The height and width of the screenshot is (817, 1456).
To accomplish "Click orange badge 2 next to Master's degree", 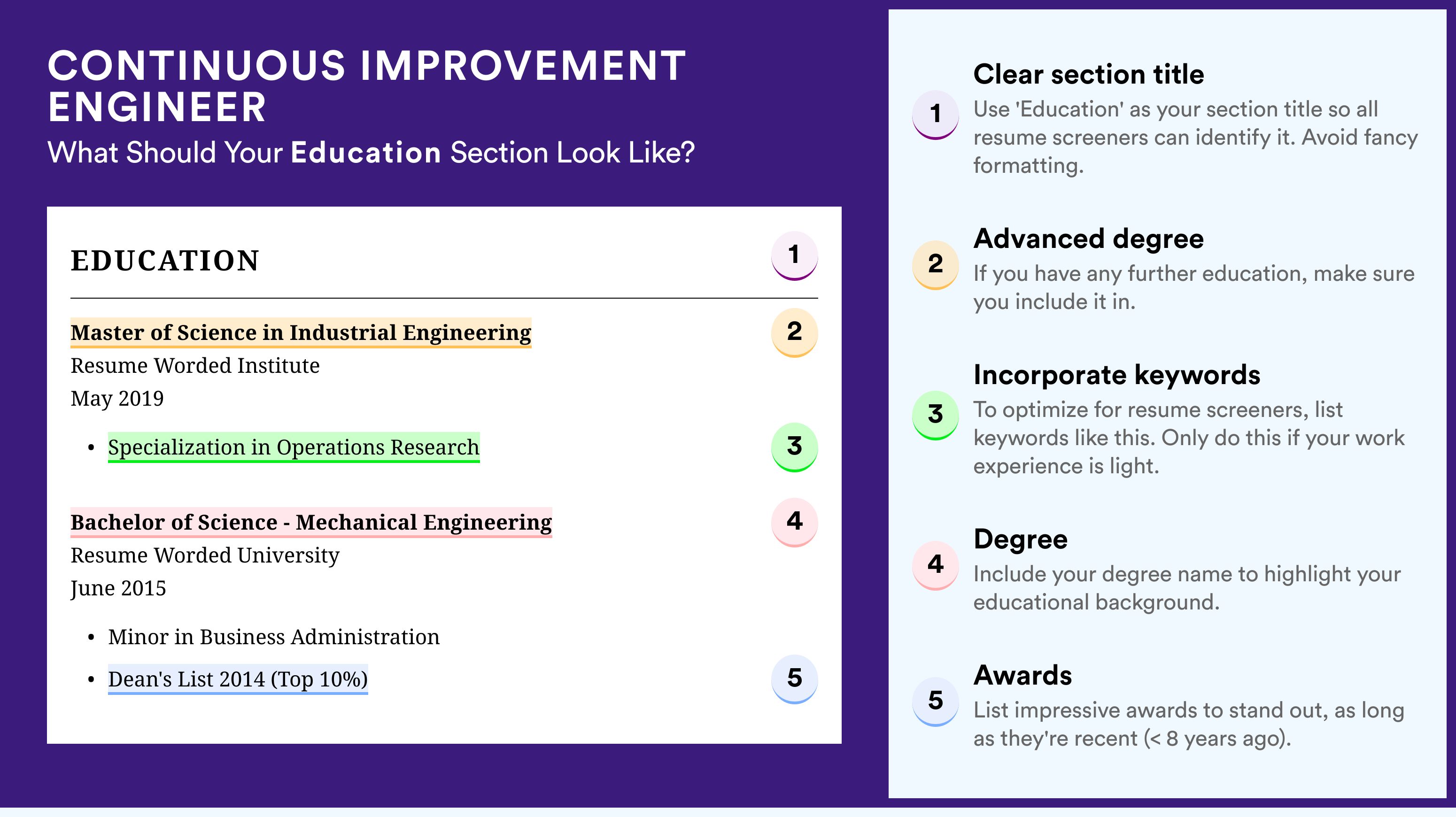I will [x=794, y=332].
